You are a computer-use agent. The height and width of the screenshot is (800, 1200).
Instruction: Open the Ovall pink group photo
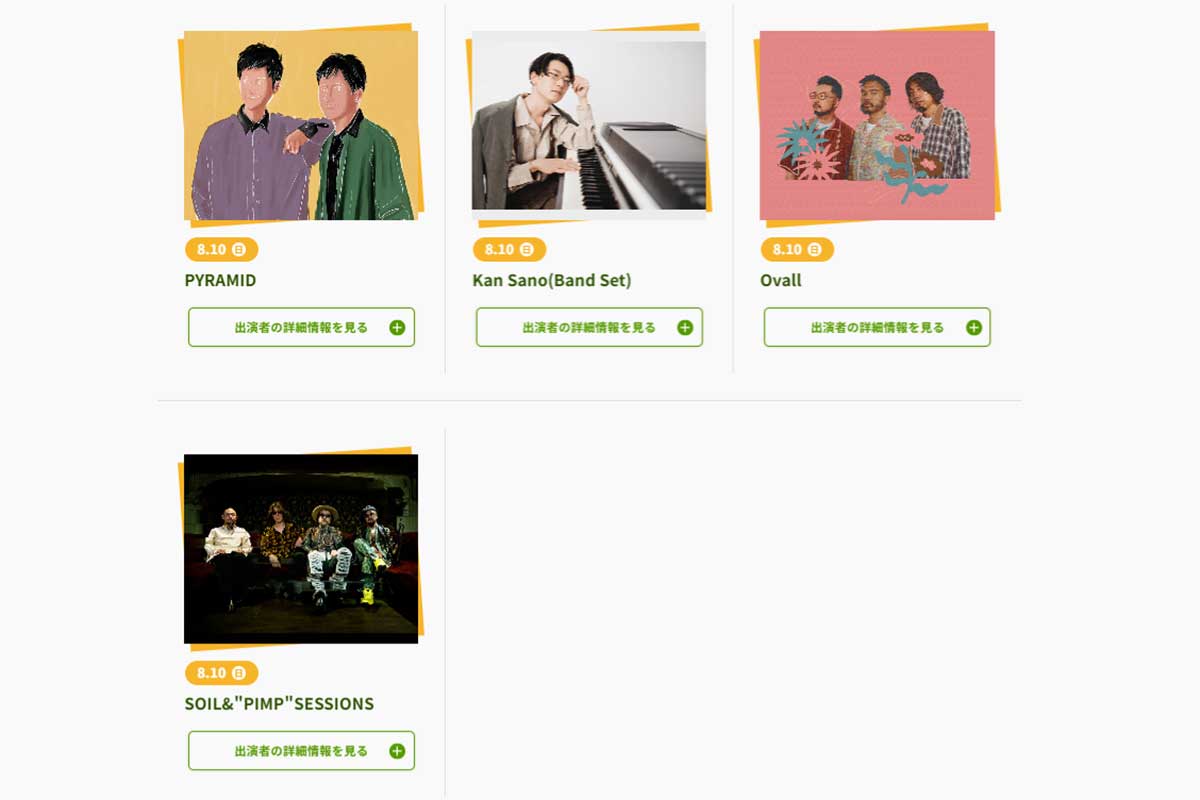(x=877, y=125)
